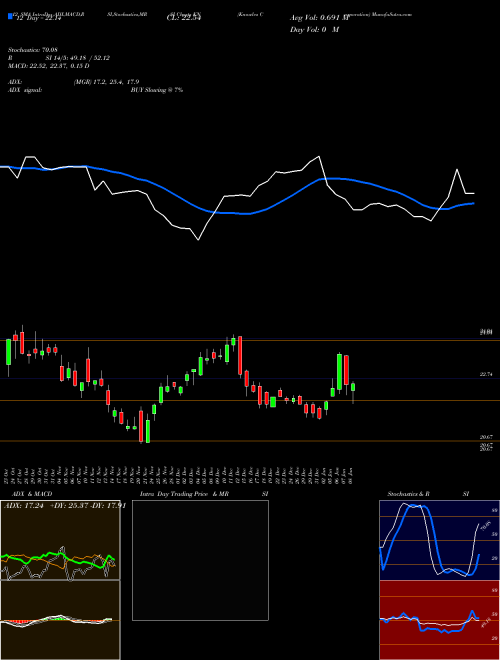Click the empty Intra Day Trading Price chart box
The height and width of the screenshot is (660, 500).
tap(200, 560)
